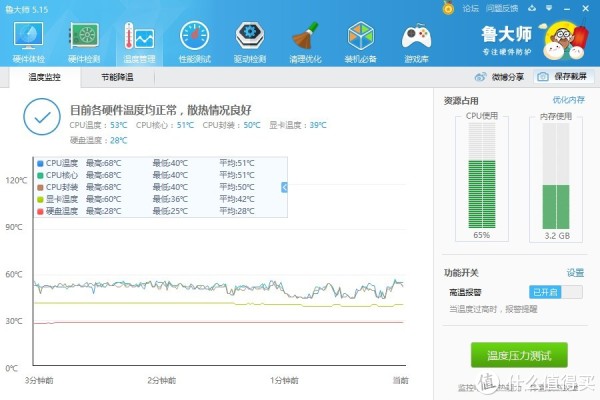Click the CPU核心 51℃ reading
Viewport: 600px width, 400px height.
coord(165,125)
